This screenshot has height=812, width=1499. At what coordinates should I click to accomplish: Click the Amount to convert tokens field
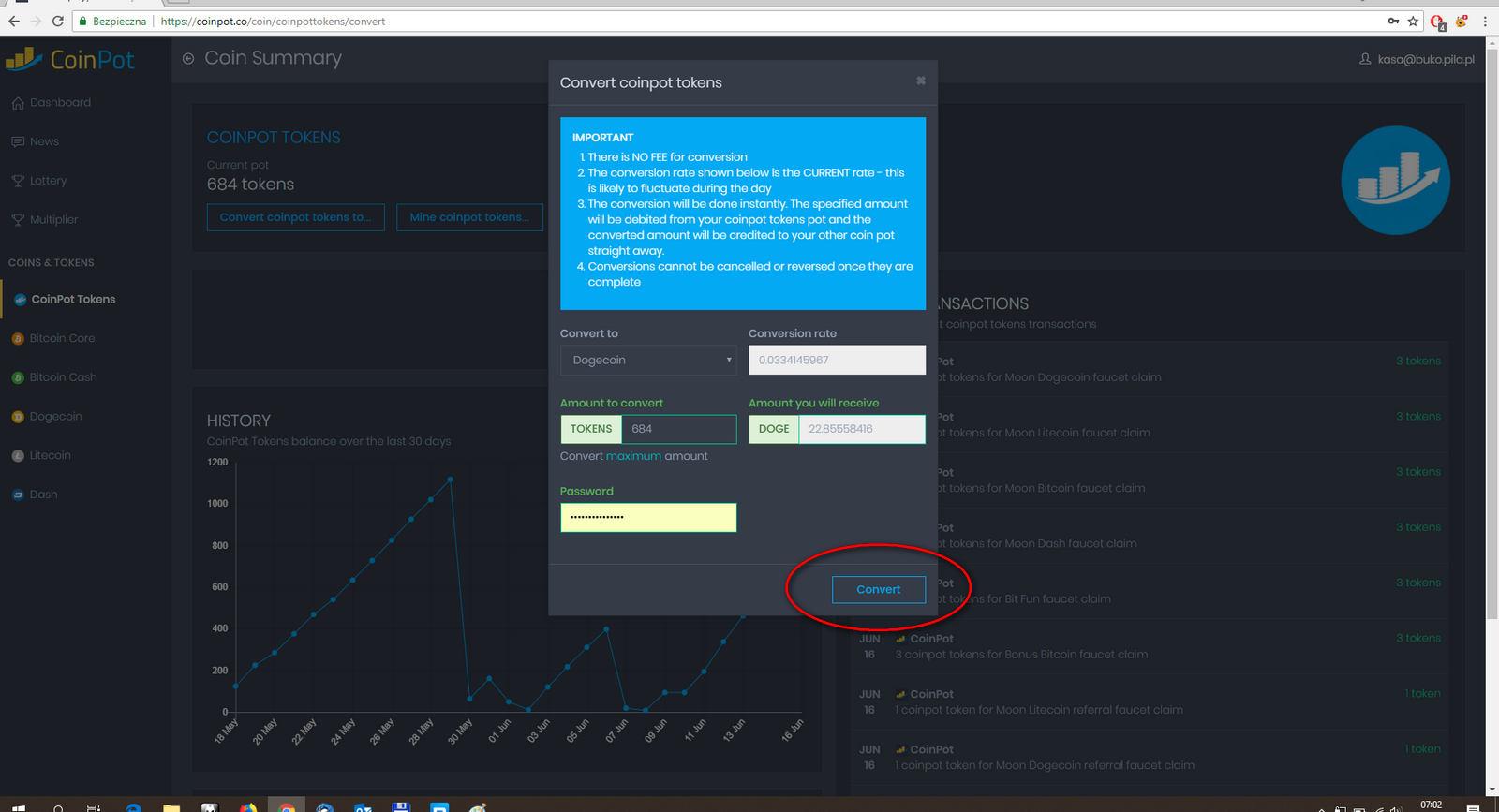pyautogui.click(x=679, y=429)
